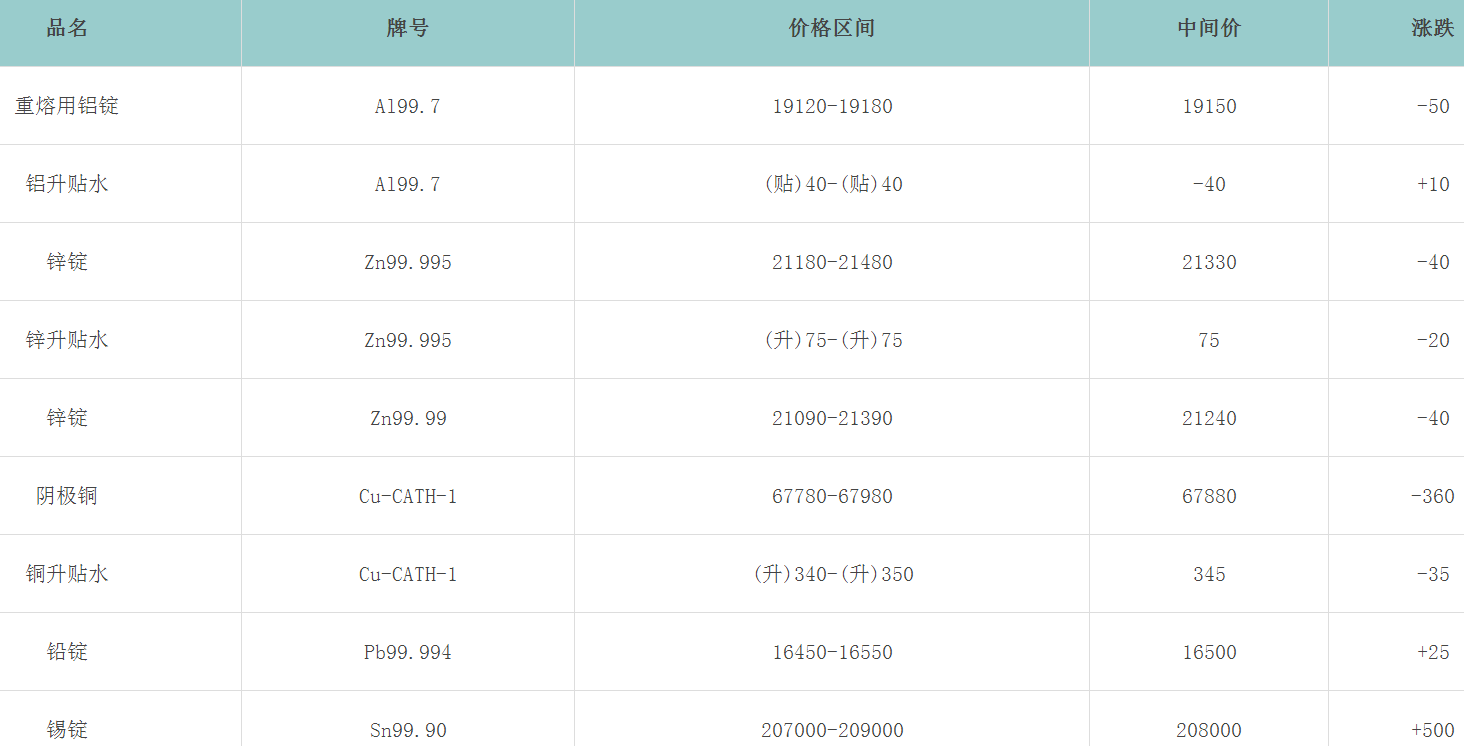Click the 67780-67980 price range cell
The image size is (1464, 746).
[832, 497]
